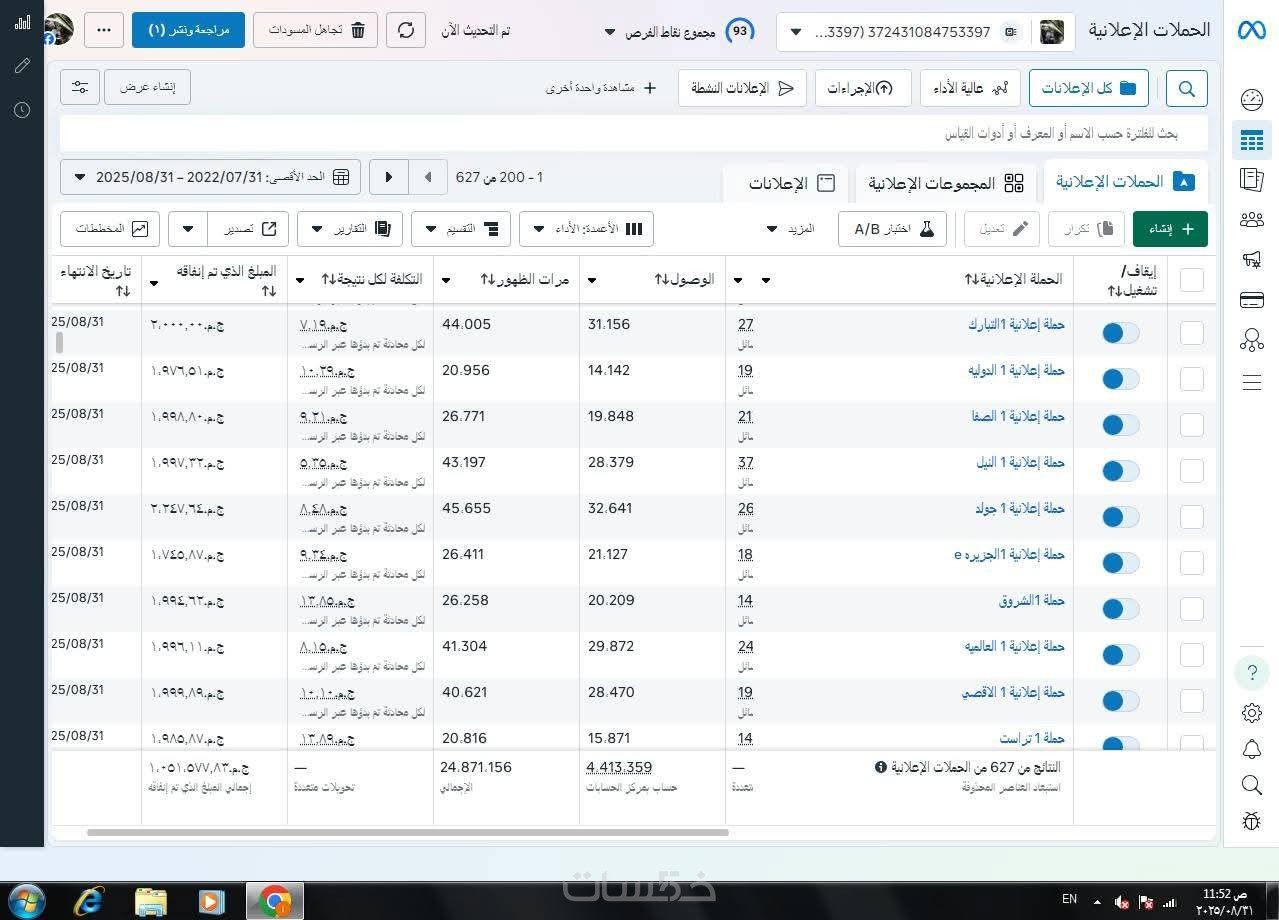Check the select all campaigns header checkbox
This screenshot has width=1279, height=920.
1191,280
